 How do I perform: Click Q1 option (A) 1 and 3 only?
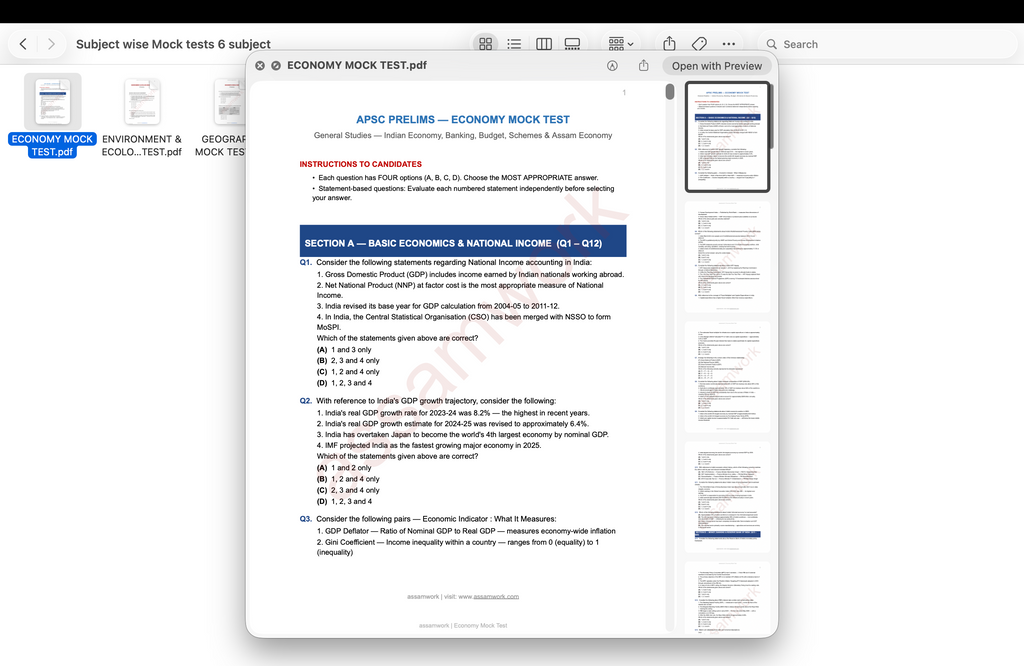[344, 349]
